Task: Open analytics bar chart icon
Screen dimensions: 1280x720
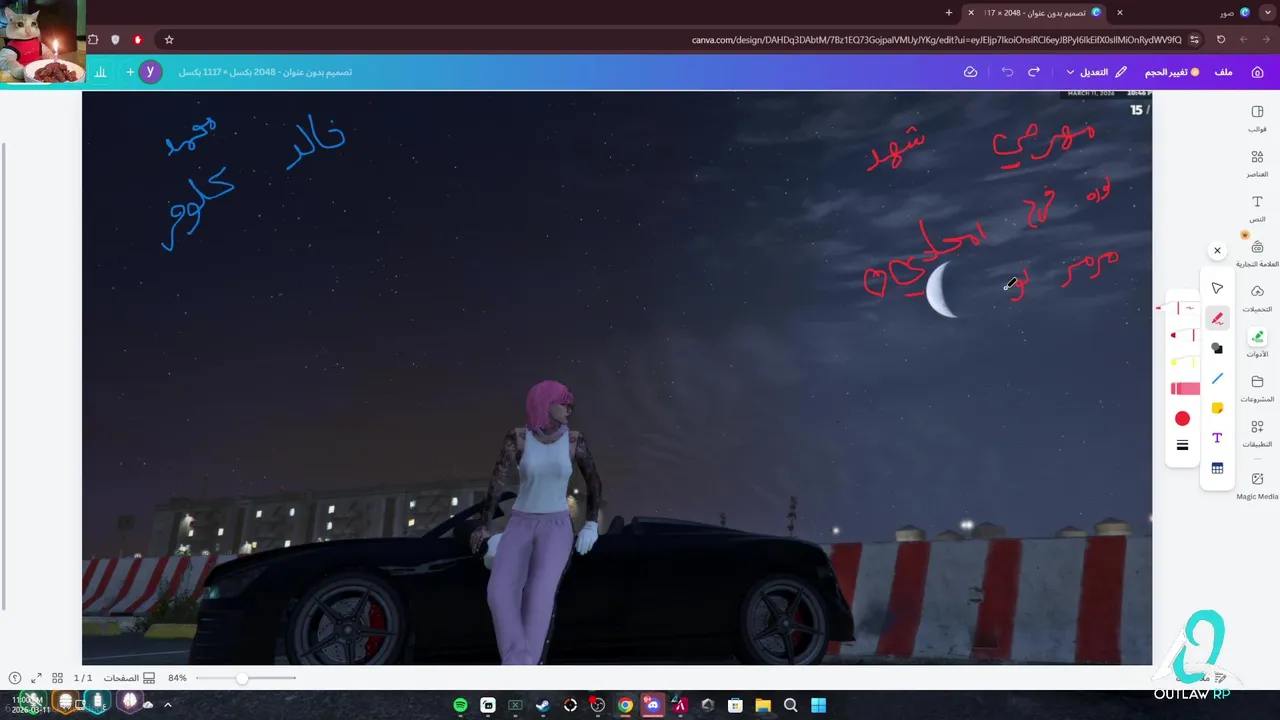Action: [101, 72]
